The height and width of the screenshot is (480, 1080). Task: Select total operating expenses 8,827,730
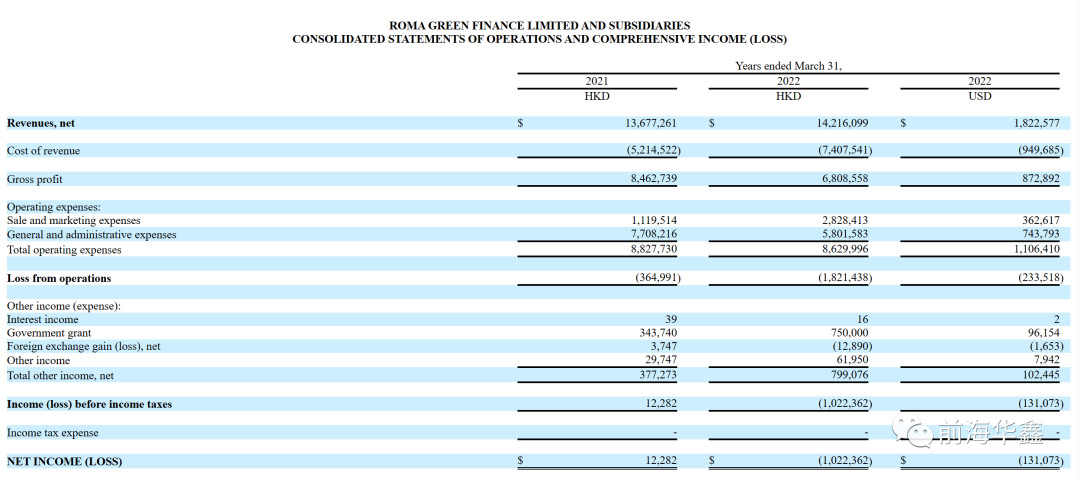pos(654,249)
